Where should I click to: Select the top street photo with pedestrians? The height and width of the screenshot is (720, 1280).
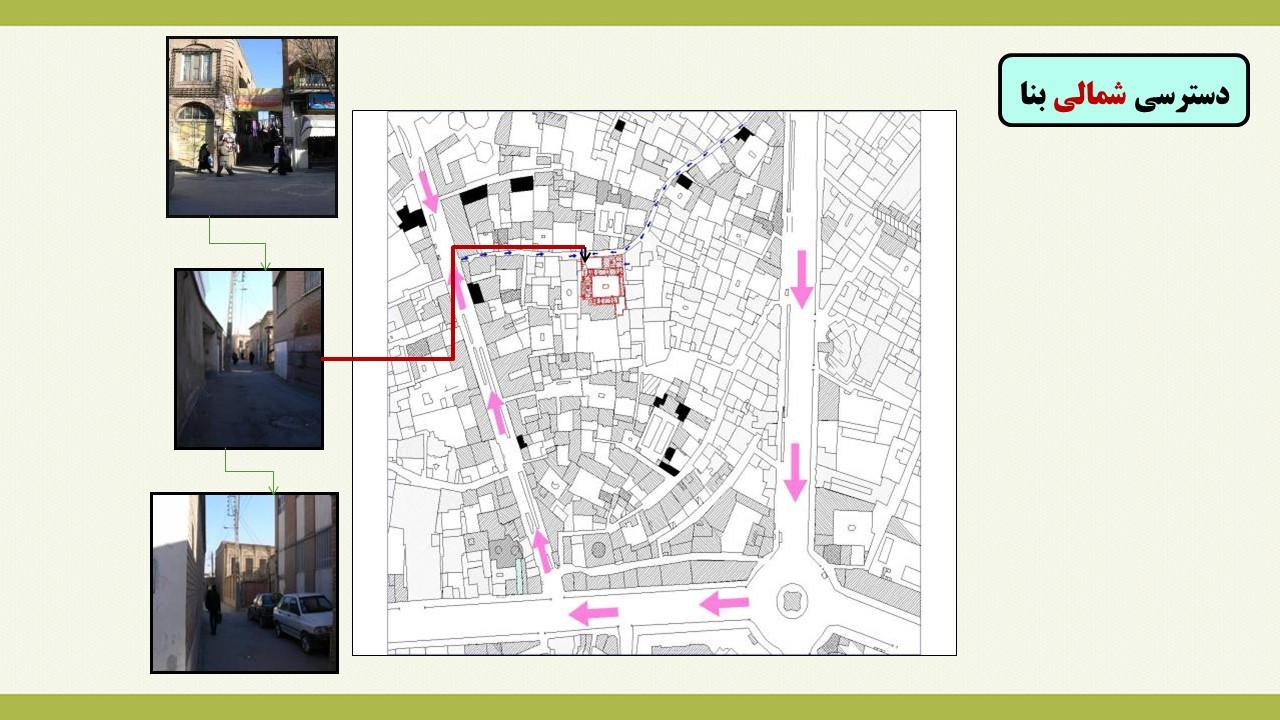tap(252, 127)
